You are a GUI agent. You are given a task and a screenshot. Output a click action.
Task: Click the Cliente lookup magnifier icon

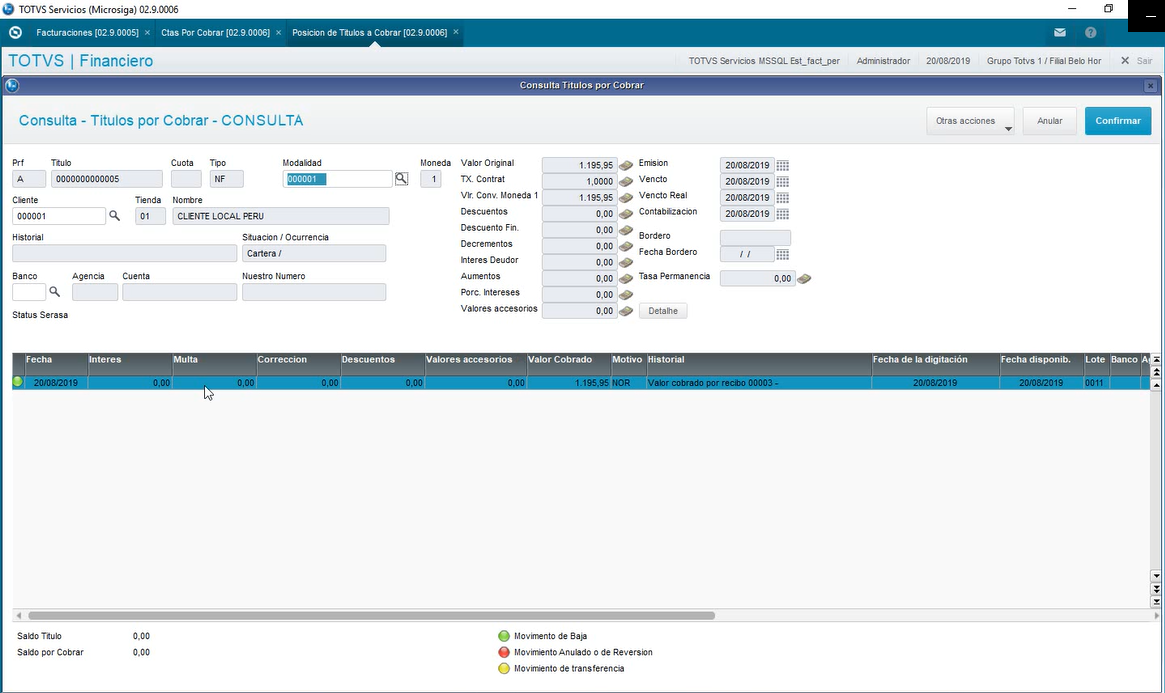click(114, 215)
